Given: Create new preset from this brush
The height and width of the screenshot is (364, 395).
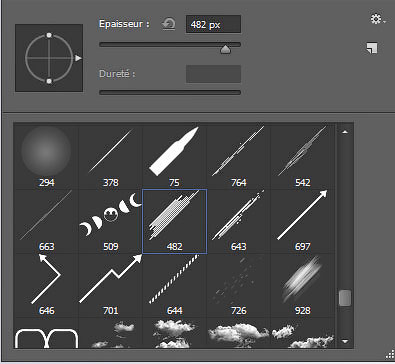Looking at the screenshot, I should [x=372, y=48].
